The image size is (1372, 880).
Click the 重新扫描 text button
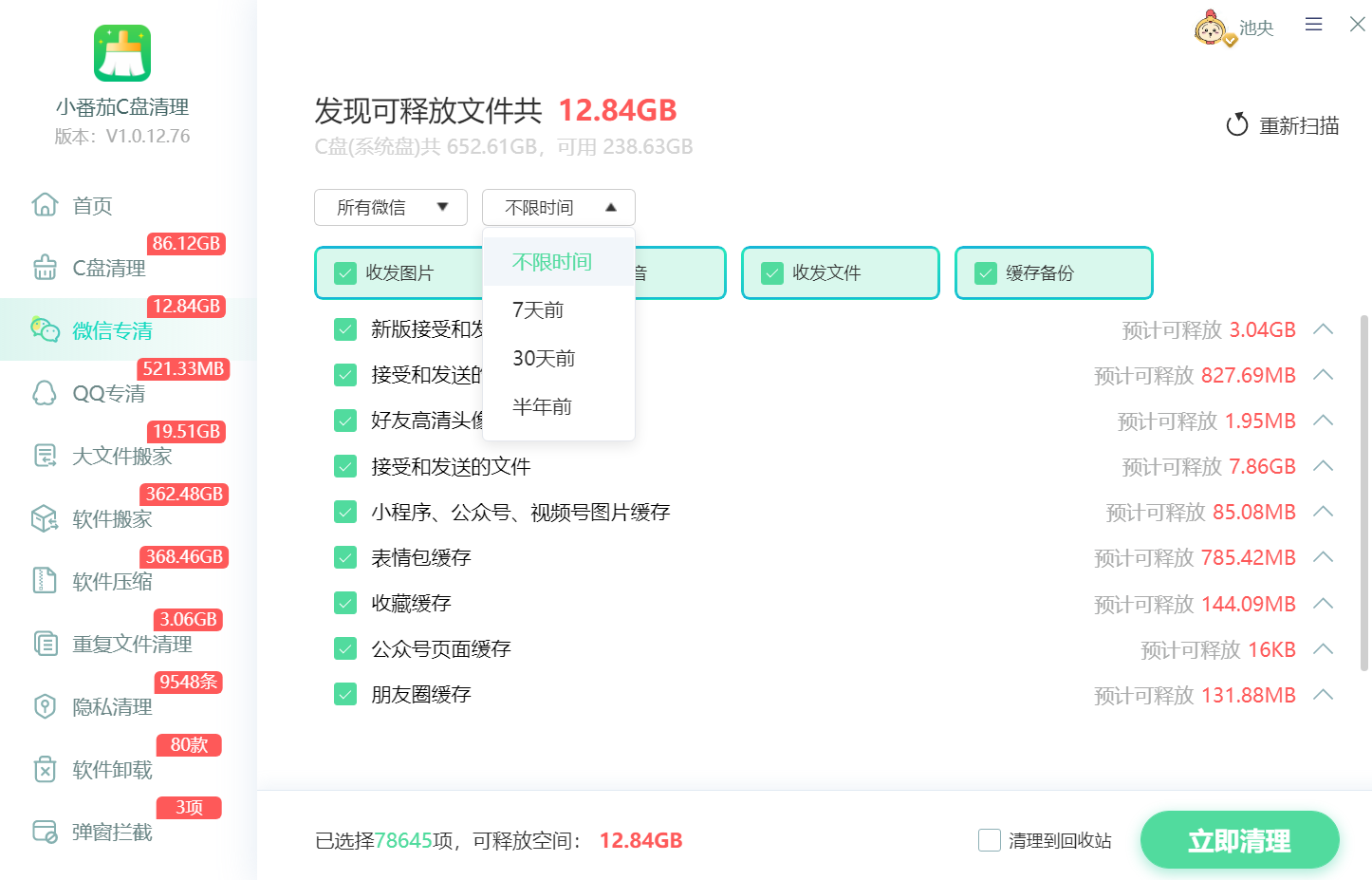(1299, 125)
